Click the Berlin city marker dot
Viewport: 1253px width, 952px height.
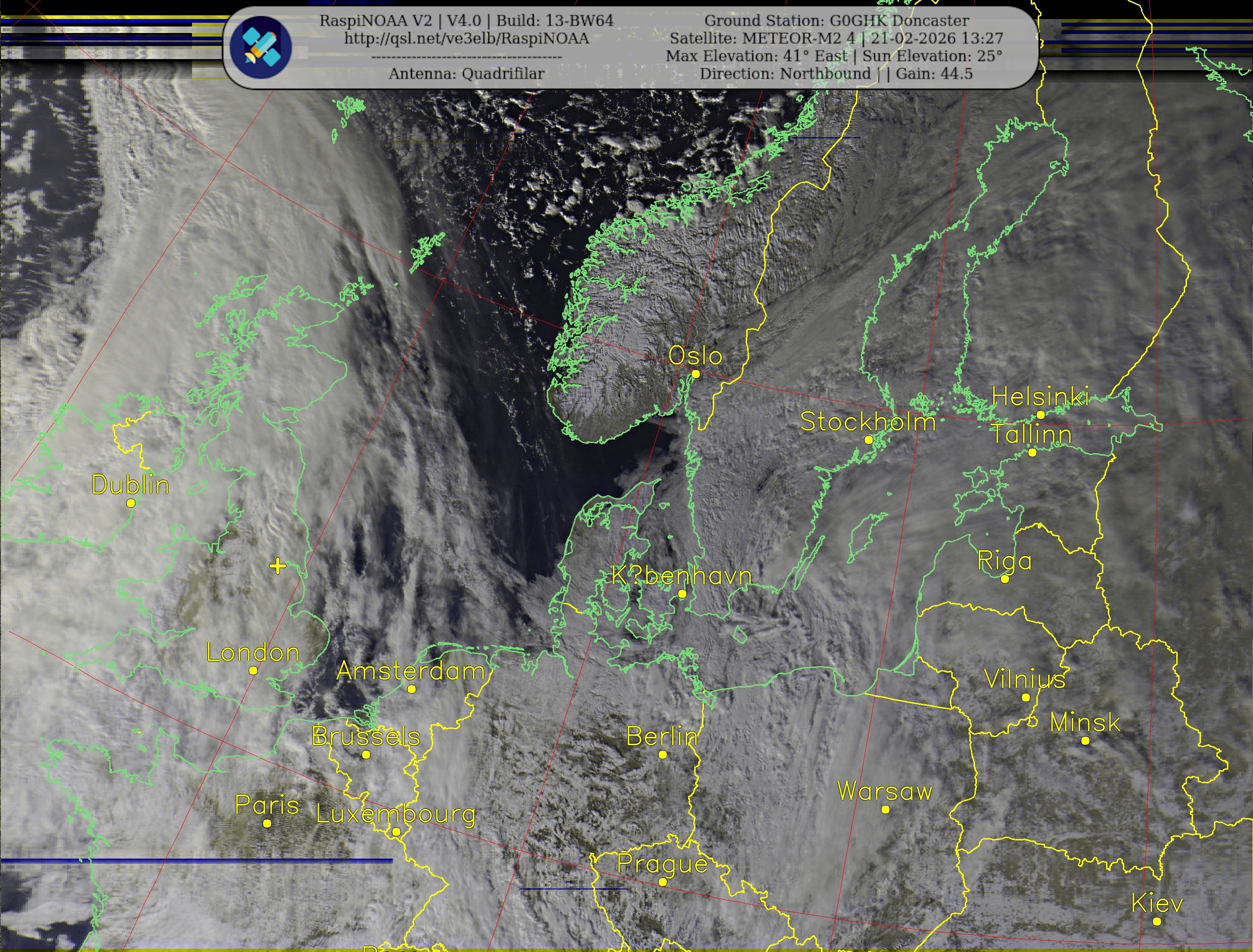tap(663, 755)
